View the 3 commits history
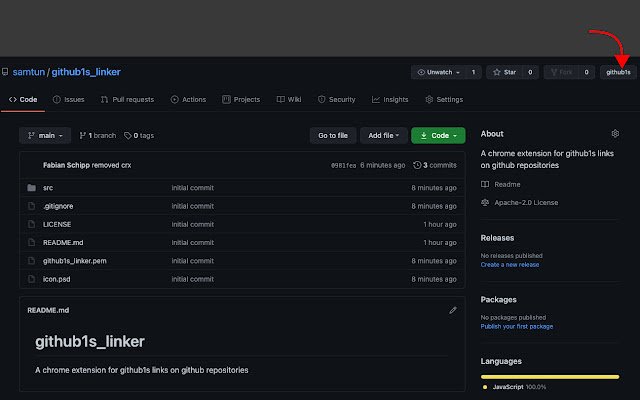The width and height of the screenshot is (640, 400). click(435, 165)
